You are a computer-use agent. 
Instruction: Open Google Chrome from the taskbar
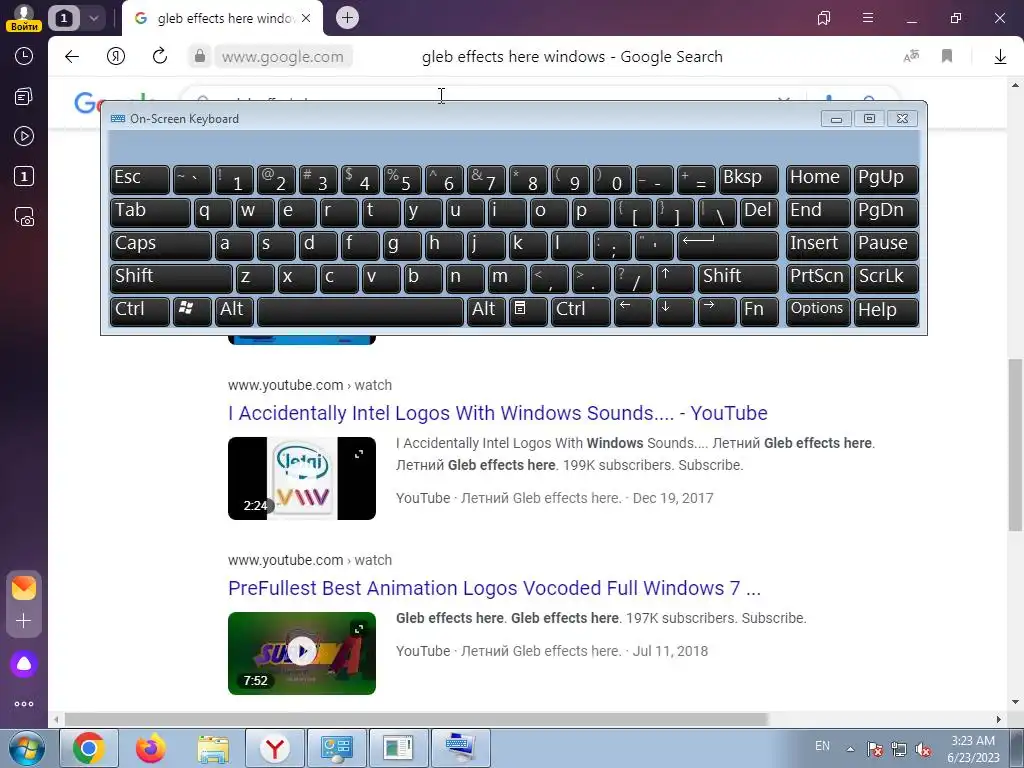89,748
